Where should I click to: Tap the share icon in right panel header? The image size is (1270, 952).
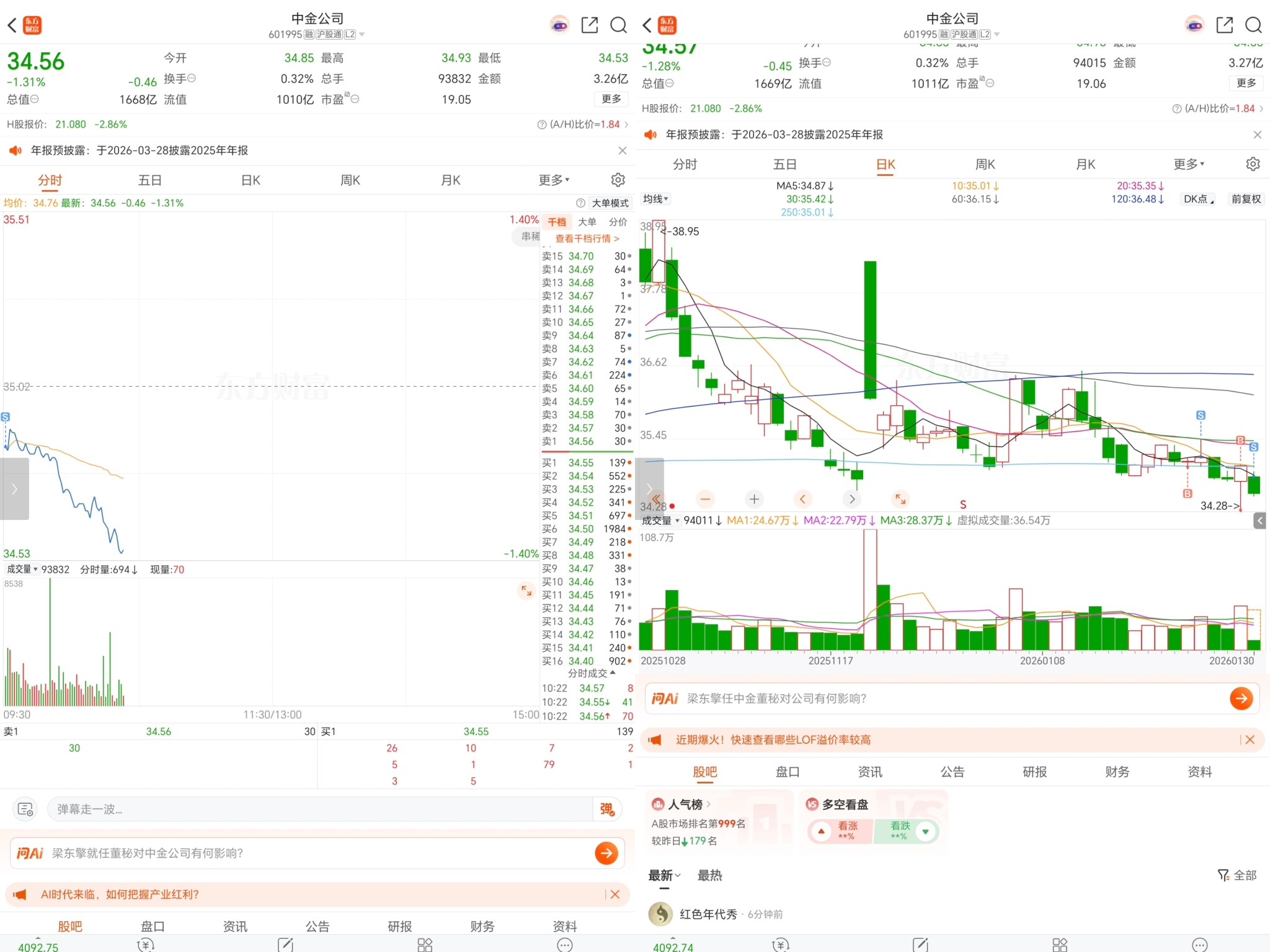coord(1224,25)
